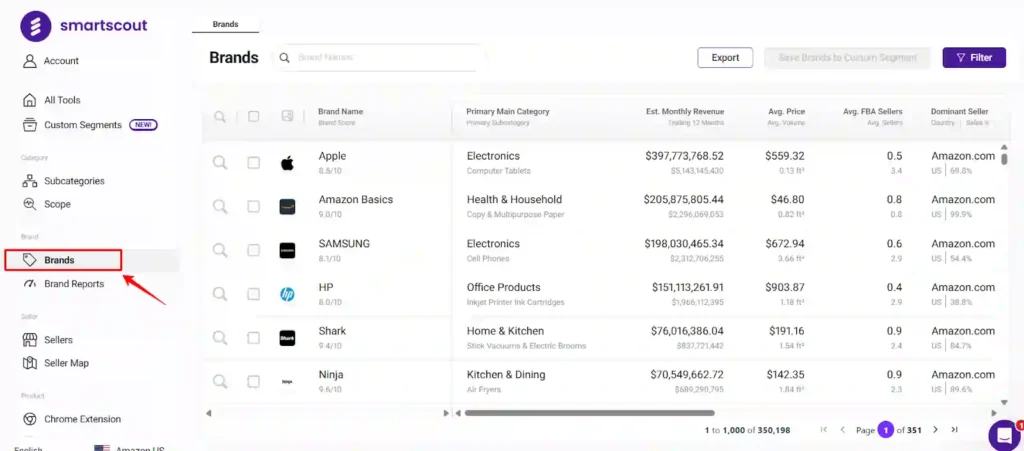Image resolution: width=1024 pixels, height=451 pixels.
Task: Sort by Dominant Seller column header
Action: pyautogui.click(x=959, y=112)
